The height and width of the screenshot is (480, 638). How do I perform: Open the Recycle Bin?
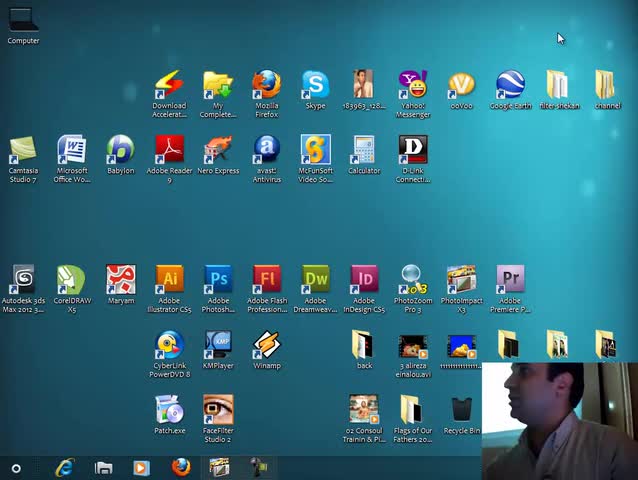click(461, 415)
